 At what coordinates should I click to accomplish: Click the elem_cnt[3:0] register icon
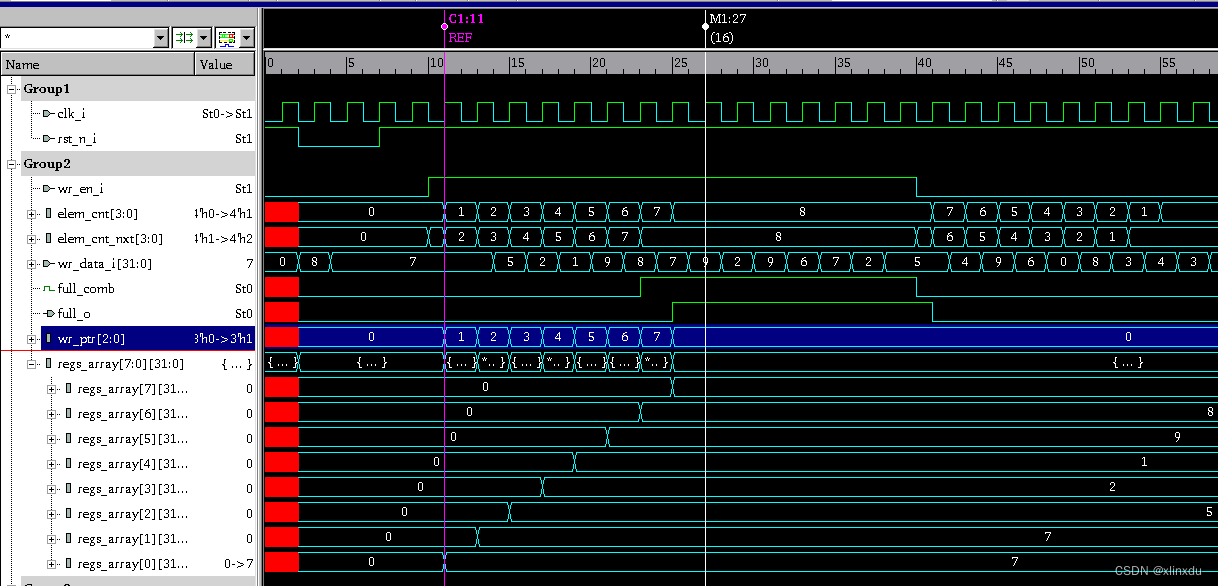[49, 214]
